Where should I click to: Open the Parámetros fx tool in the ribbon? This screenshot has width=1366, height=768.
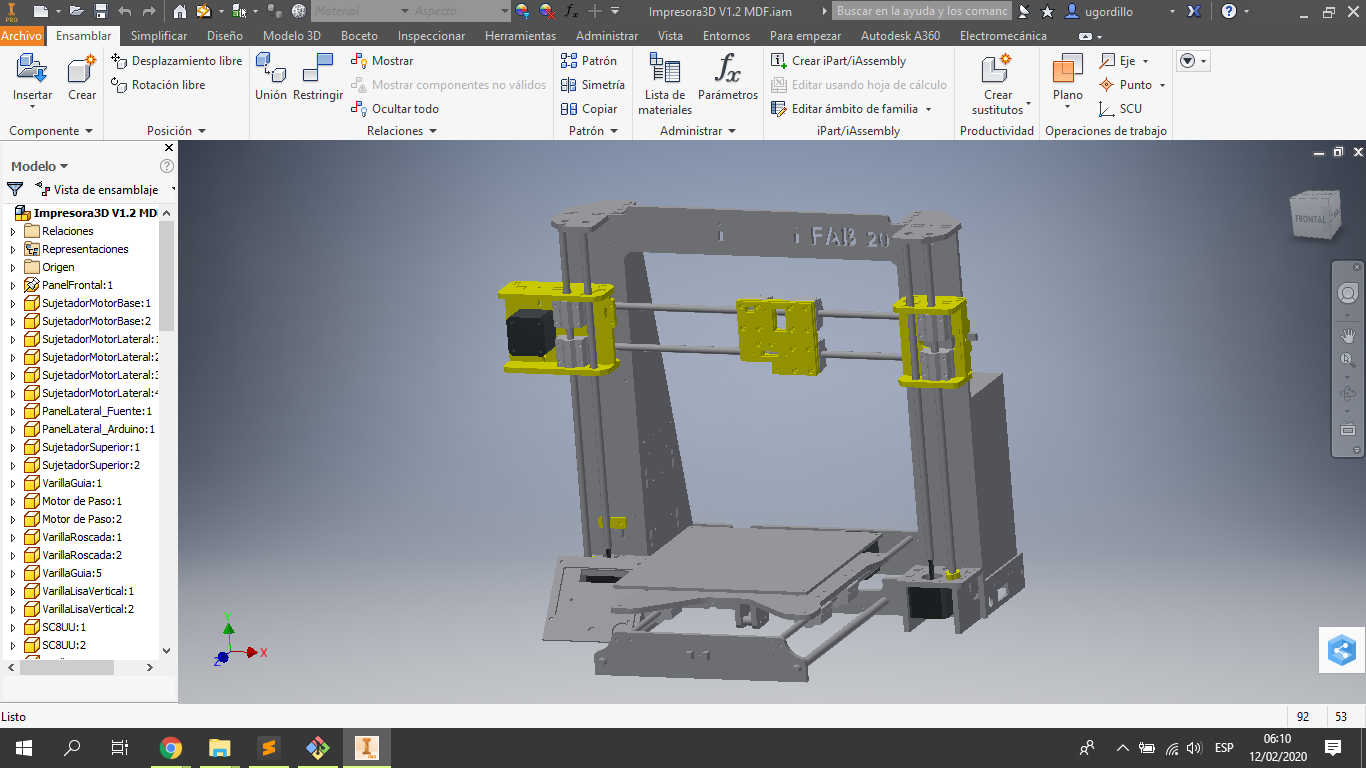point(728,76)
